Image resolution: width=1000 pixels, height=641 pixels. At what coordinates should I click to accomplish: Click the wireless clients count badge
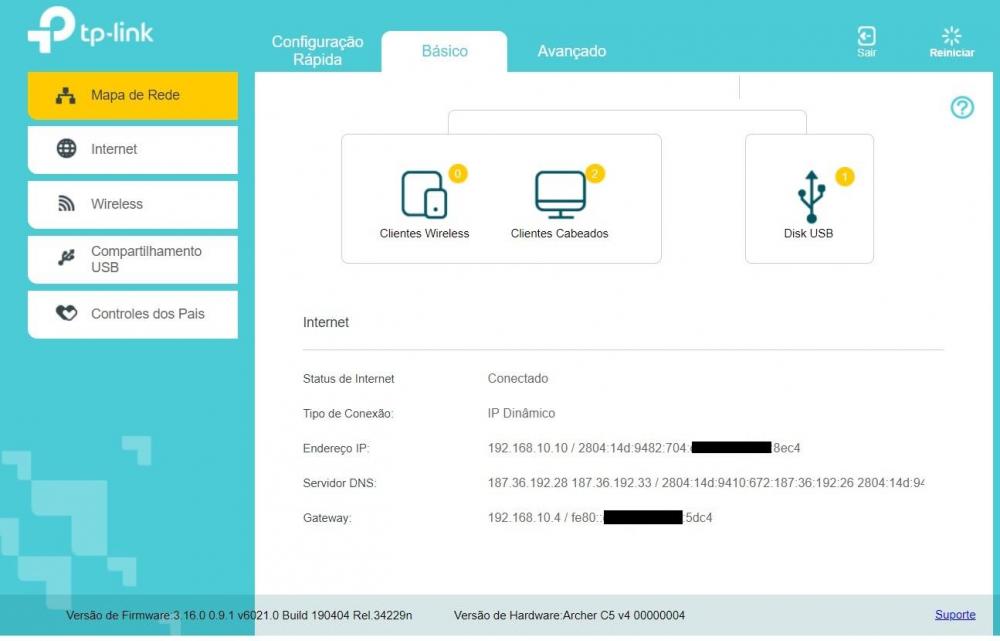(458, 174)
